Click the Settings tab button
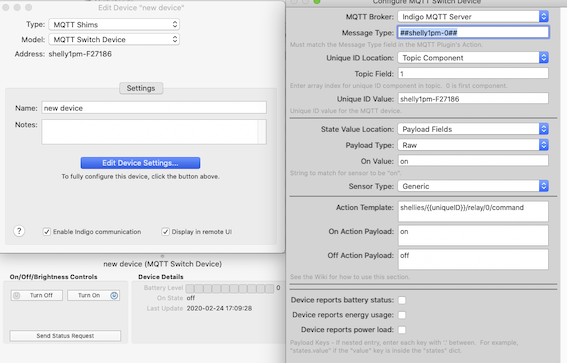The width and height of the screenshot is (567, 363). 141,88
